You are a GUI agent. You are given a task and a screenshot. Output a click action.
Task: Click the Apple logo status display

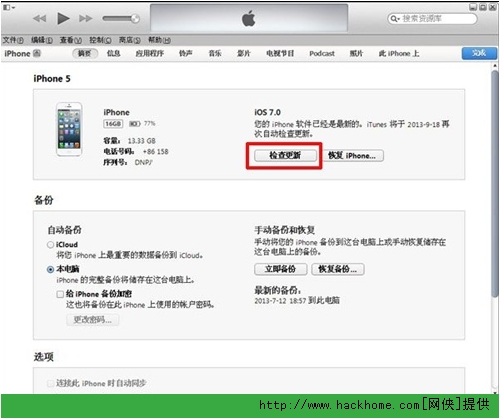[249, 18]
